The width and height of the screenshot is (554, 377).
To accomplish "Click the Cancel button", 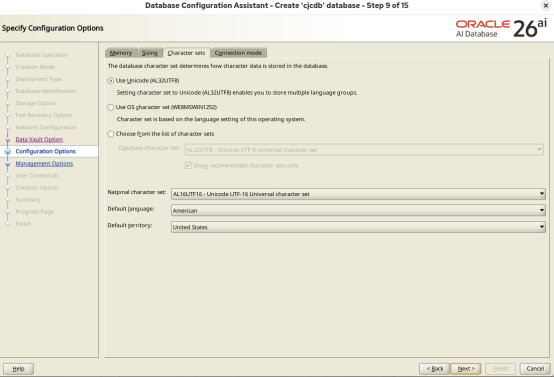I will coord(535,369).
